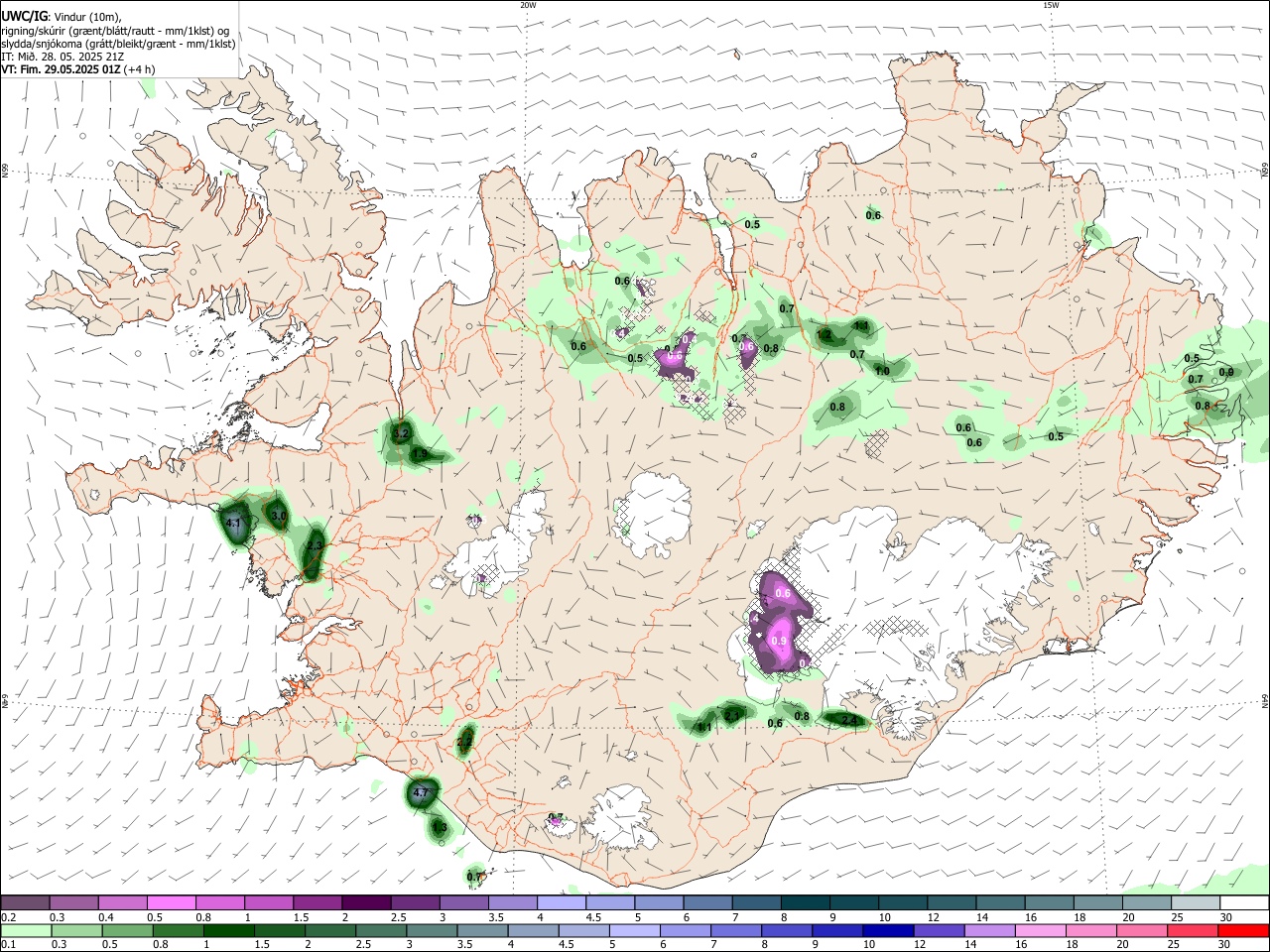Select the bright pink swatch between 0.5 and 0.8

click(172, 902)
